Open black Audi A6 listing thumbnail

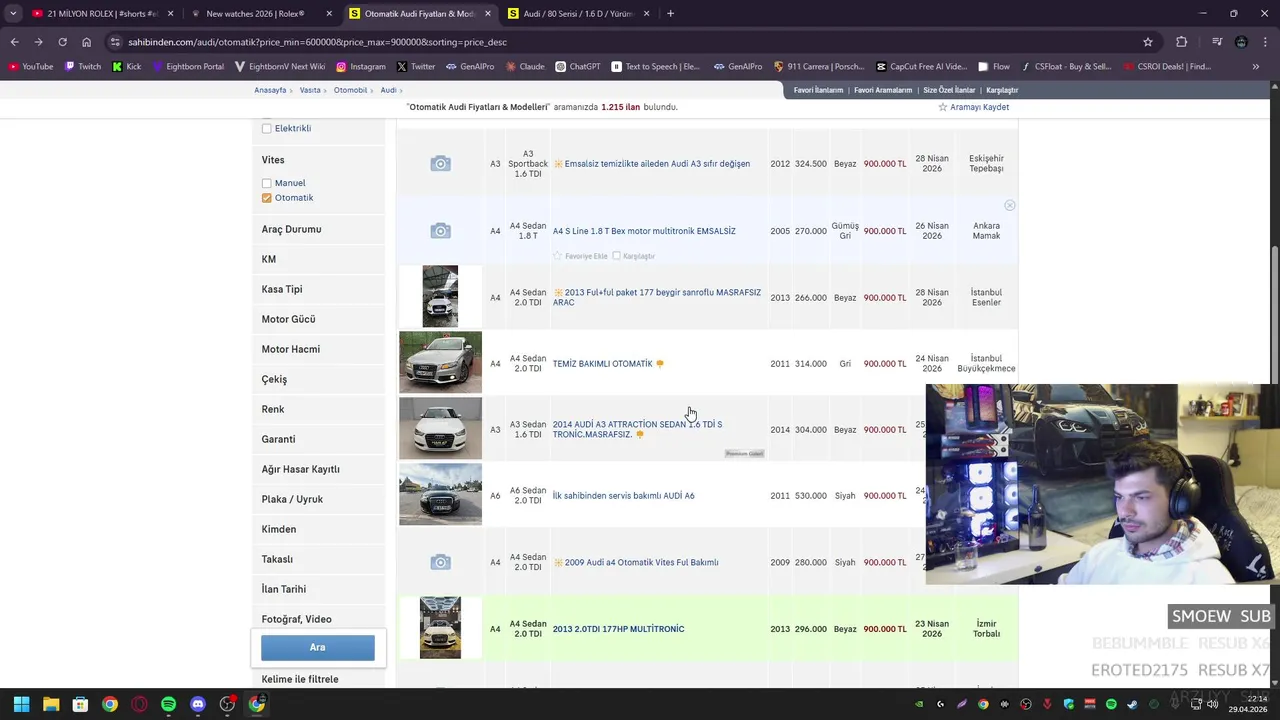coord(440,494)
